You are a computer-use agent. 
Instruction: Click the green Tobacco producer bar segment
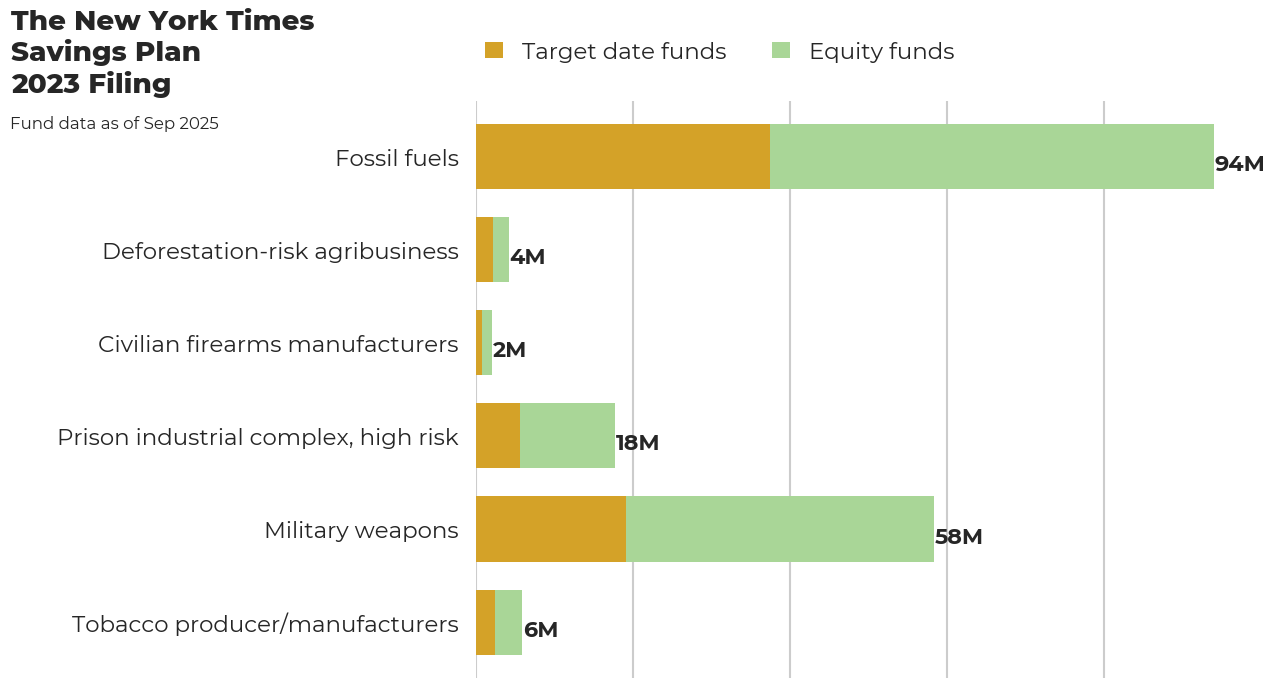click(508, 623)
